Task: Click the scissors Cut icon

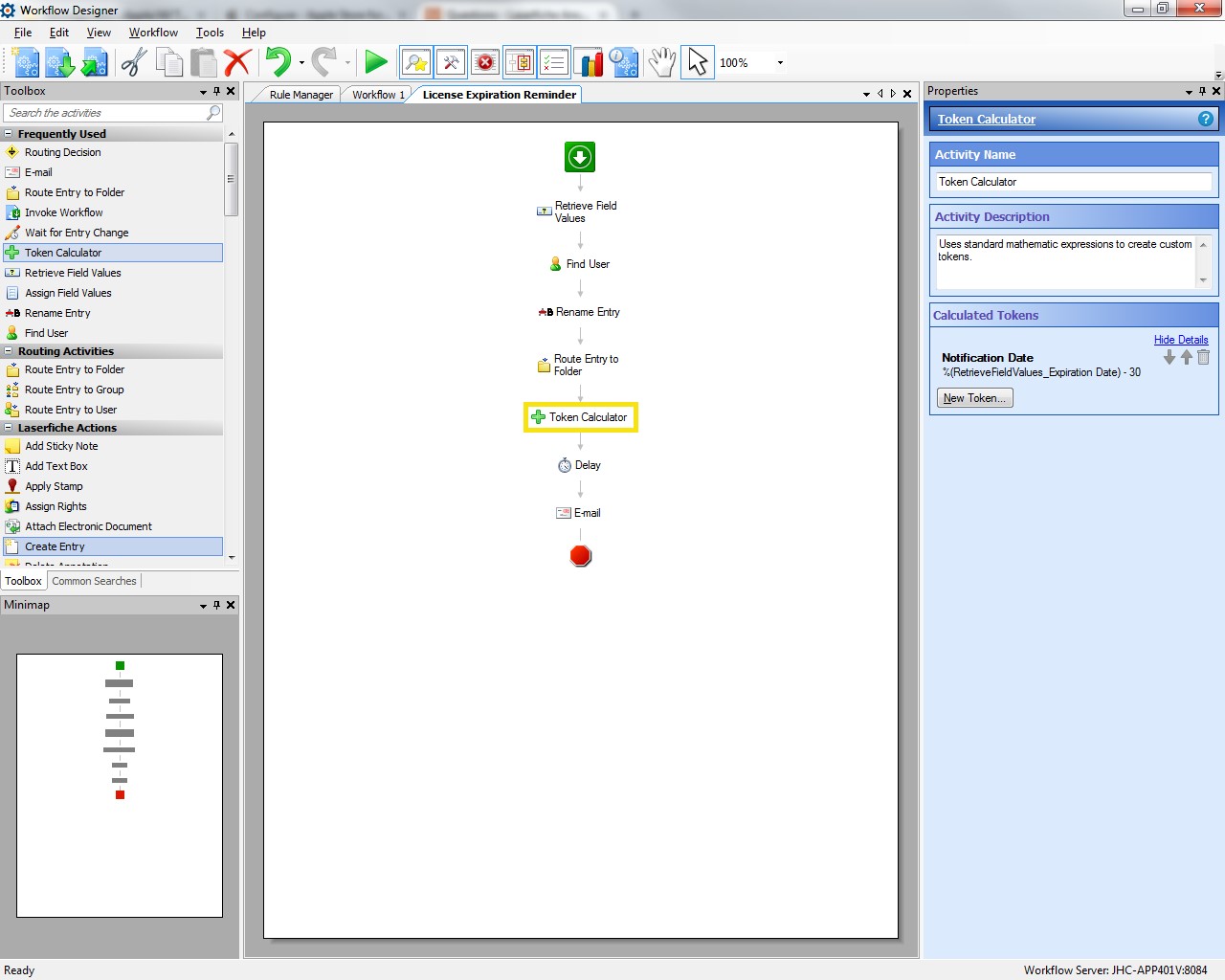Action: click(133, 63)
